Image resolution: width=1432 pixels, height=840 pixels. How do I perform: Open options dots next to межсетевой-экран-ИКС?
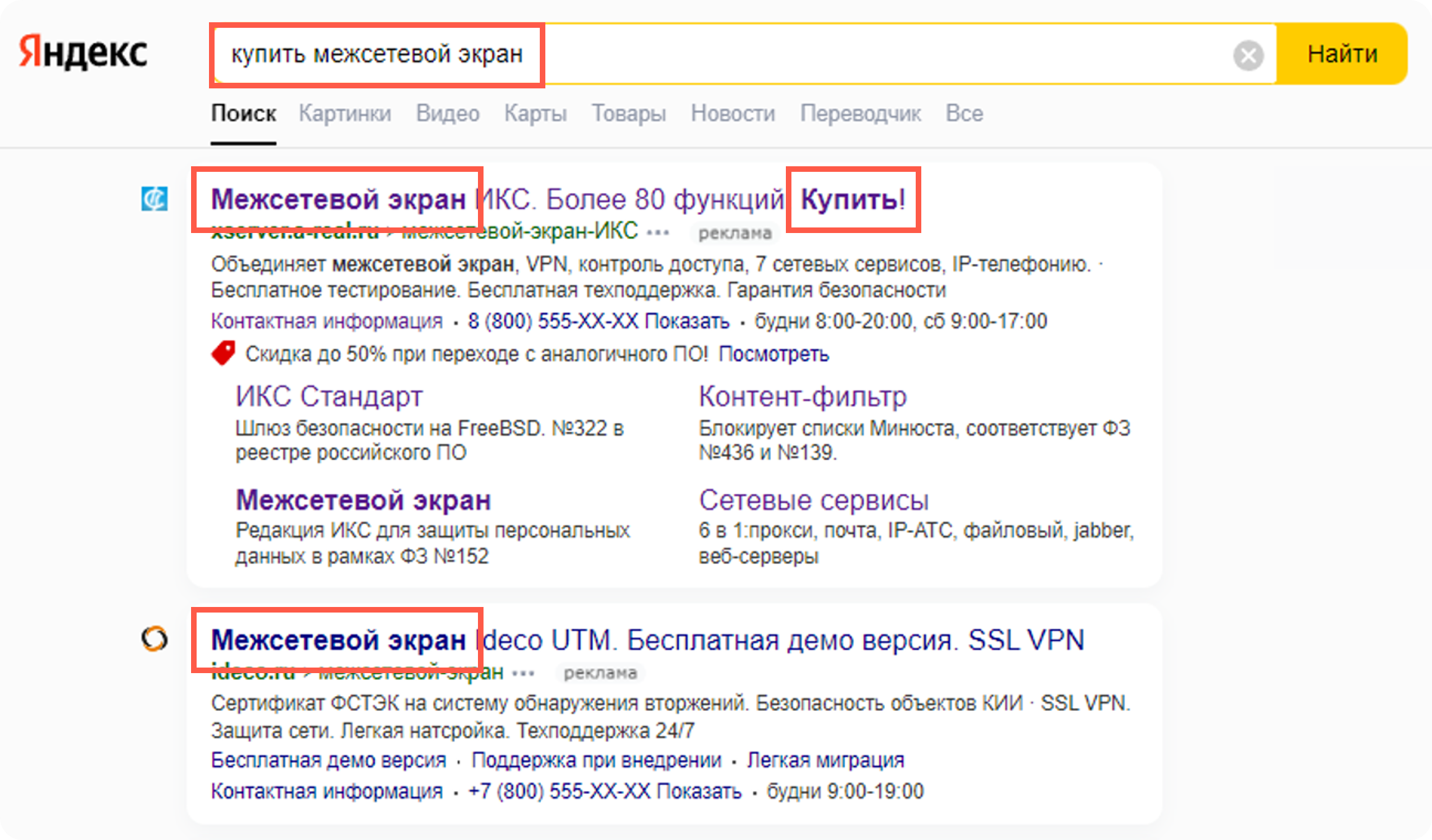tap(658, 233)
